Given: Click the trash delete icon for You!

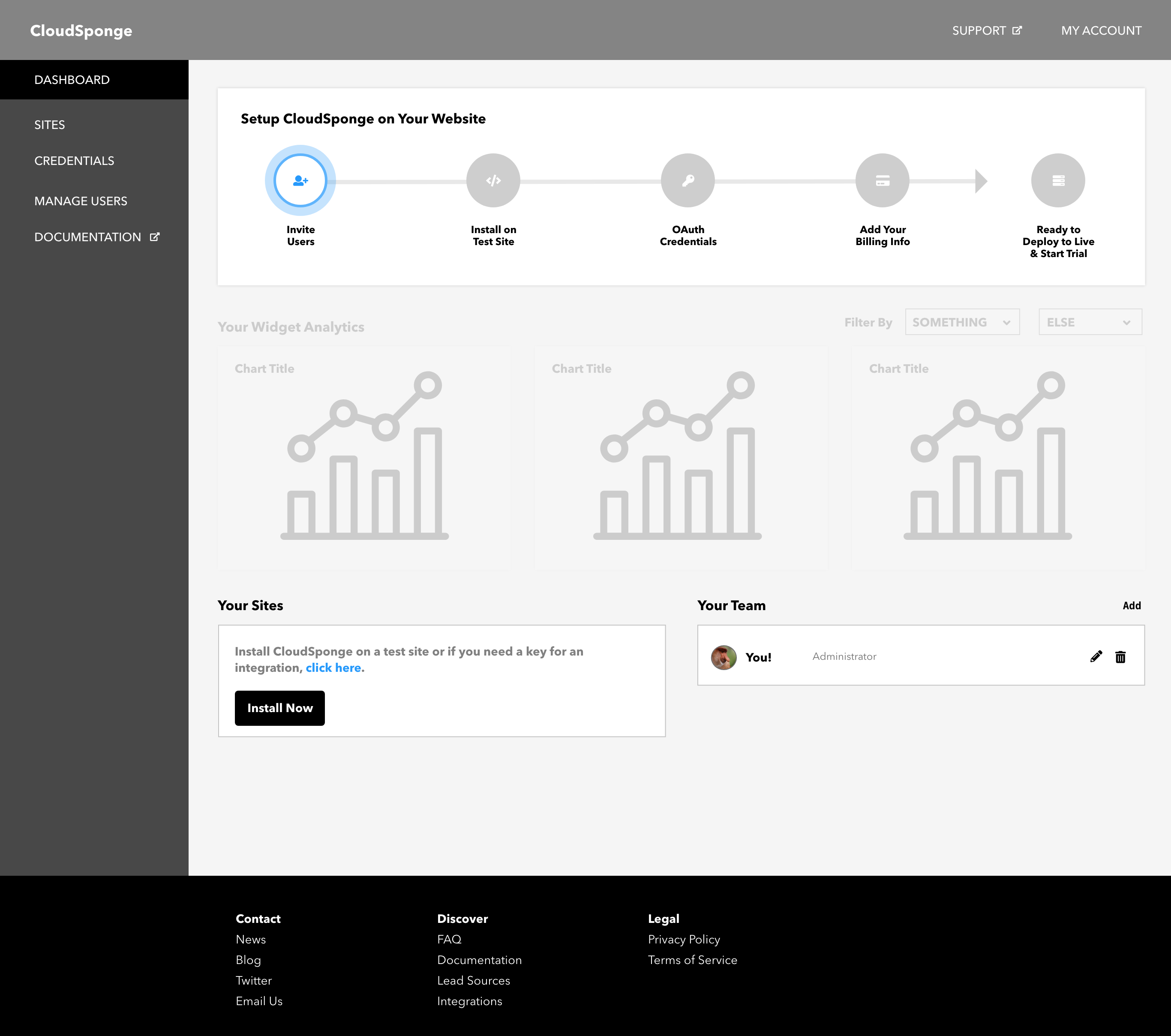Looking at the screenshot, I should [1120, 656].
